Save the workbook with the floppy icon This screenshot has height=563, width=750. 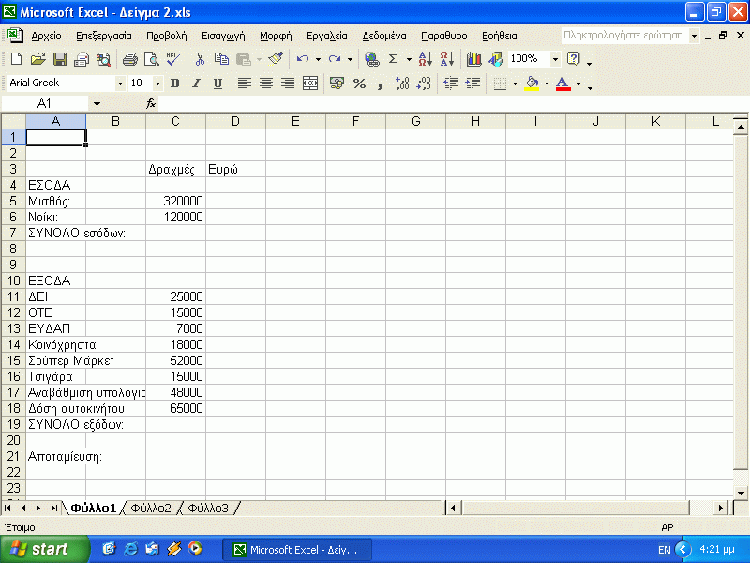click(x=60, y=59)
